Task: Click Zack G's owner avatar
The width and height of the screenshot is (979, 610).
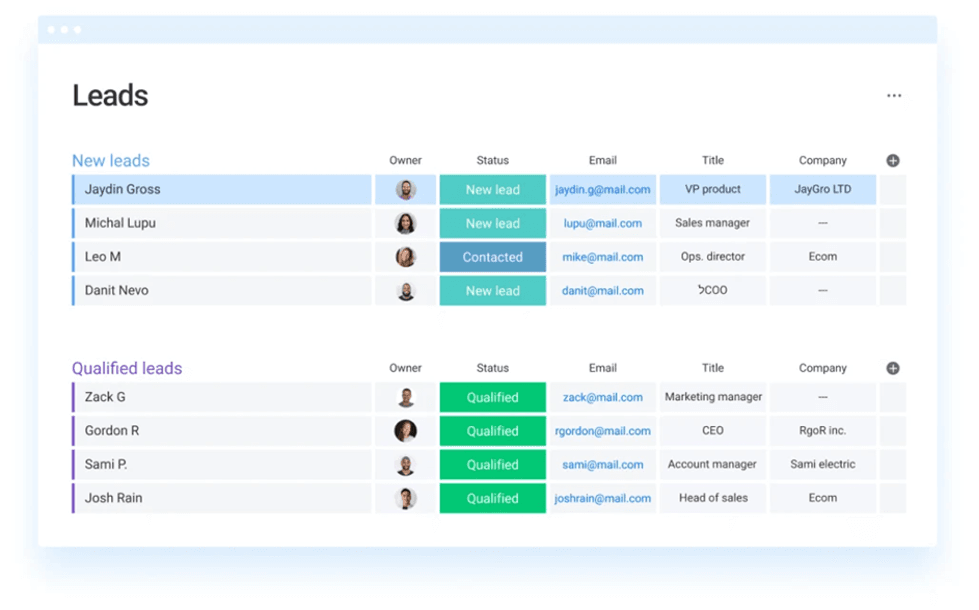Action: (405, 397)
